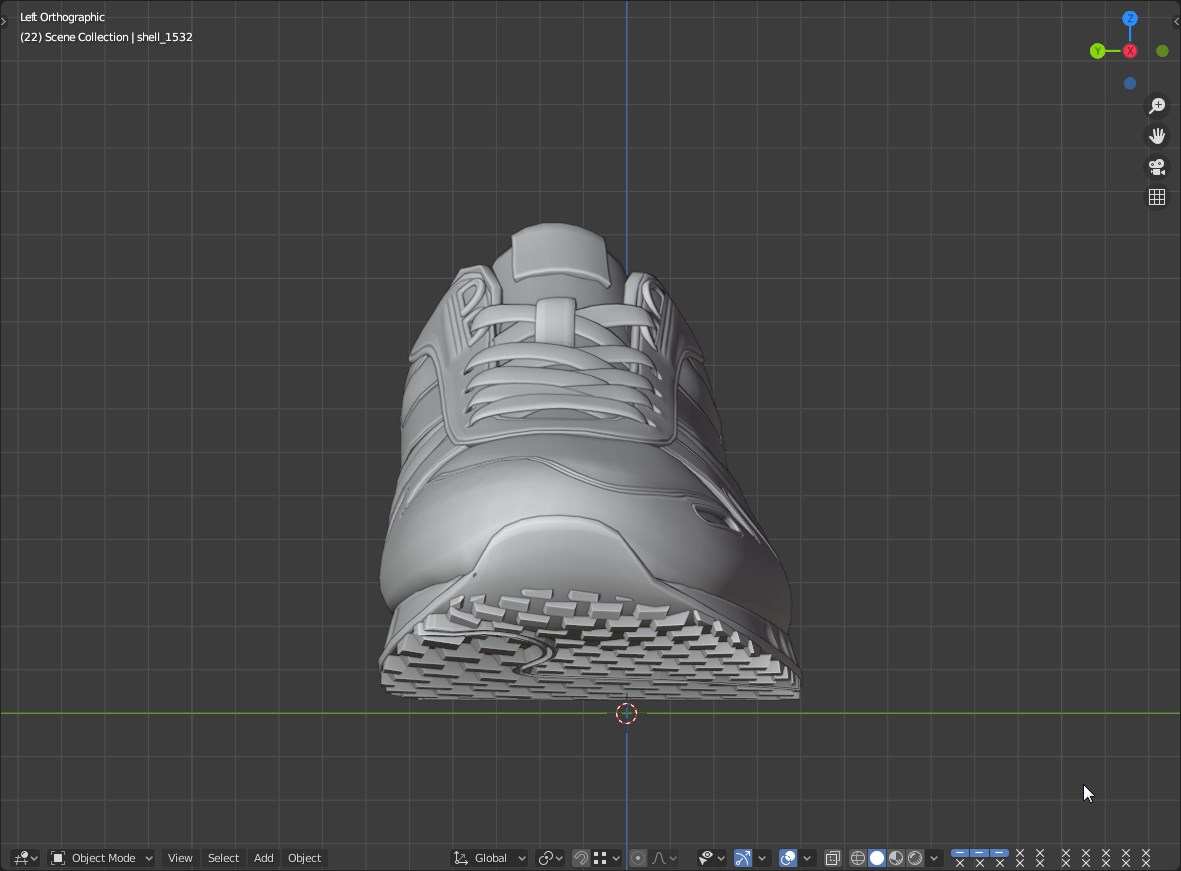
Task: Click the pan view hand icon
Action: tap(1157, 136)
